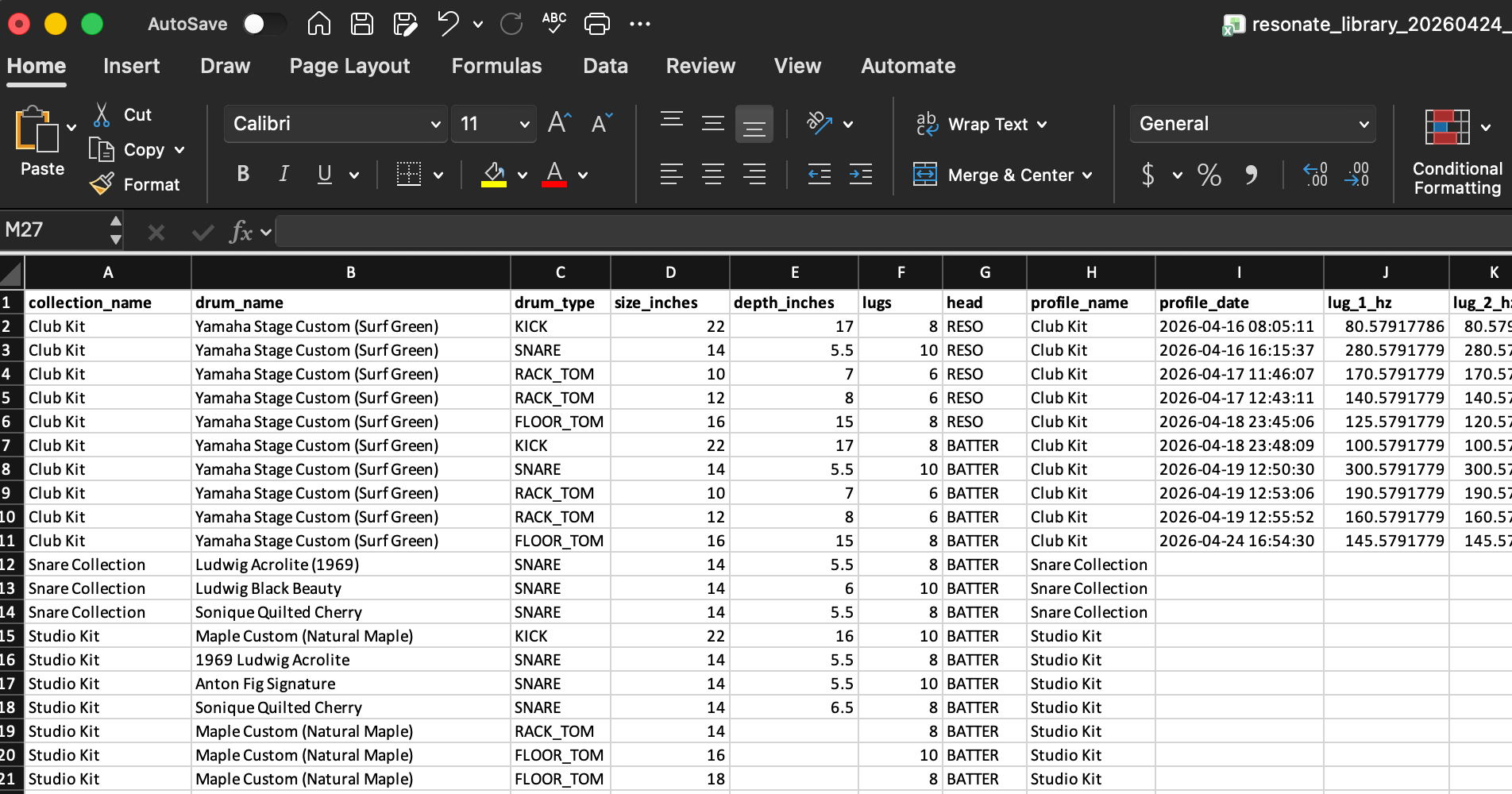Apply percent style format
This screenshot has height=794, width=1512.
point(1209,175)
